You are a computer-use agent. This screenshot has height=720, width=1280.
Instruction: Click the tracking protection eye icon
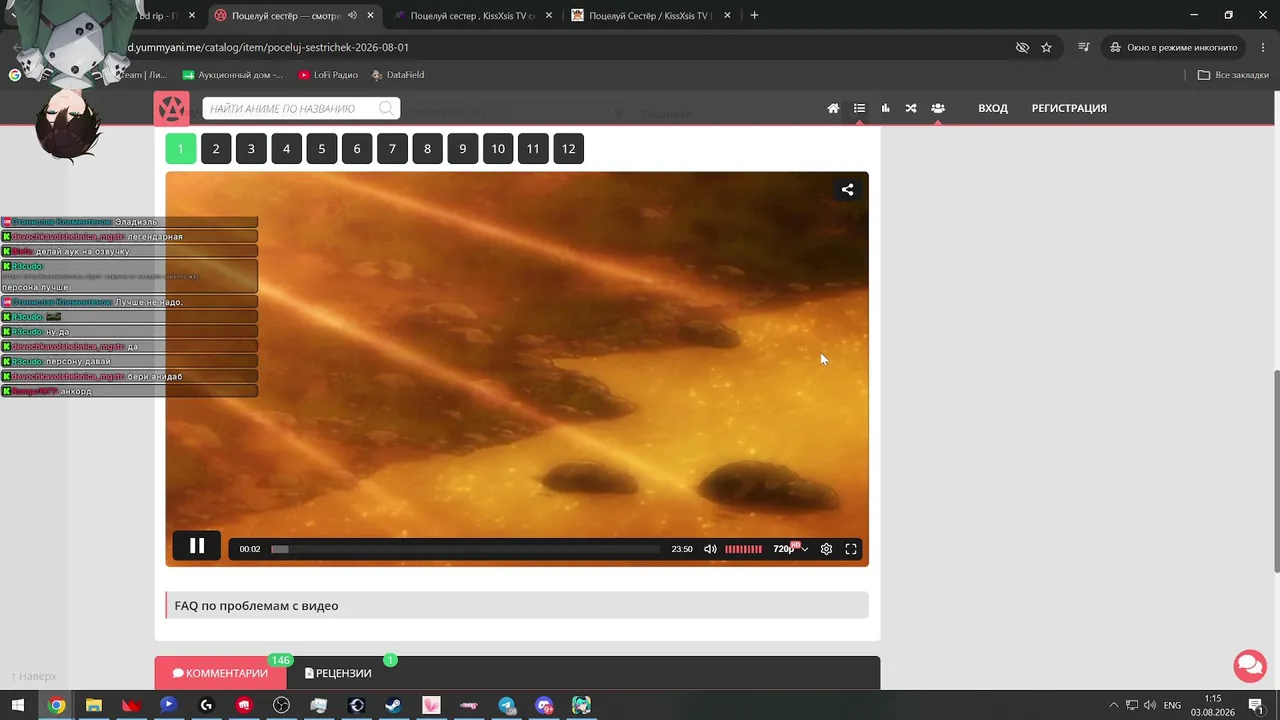[x=1022, y=47]
